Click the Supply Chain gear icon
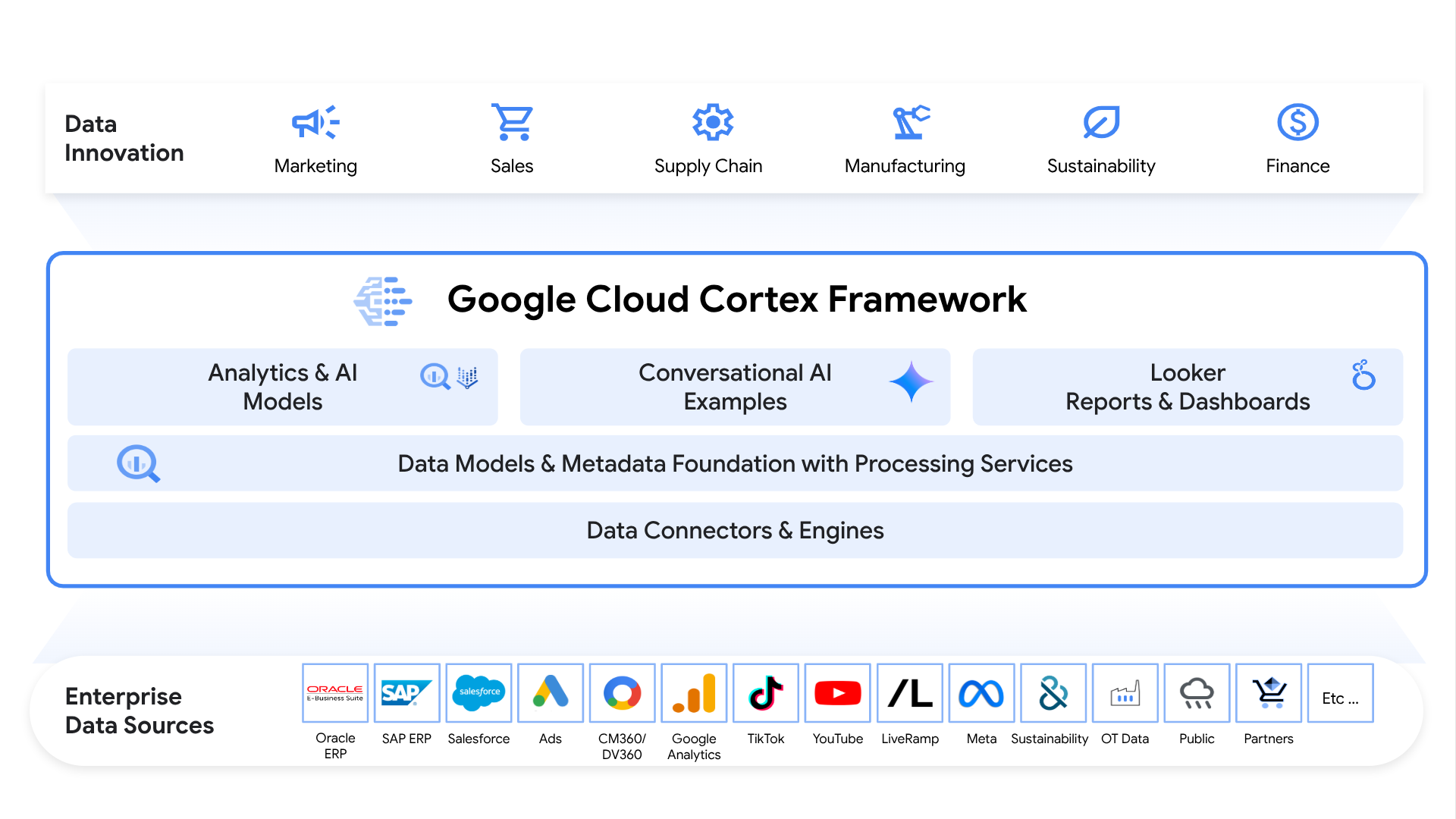1456x819 pixels. pyautogui.click(x=711, y=121)
